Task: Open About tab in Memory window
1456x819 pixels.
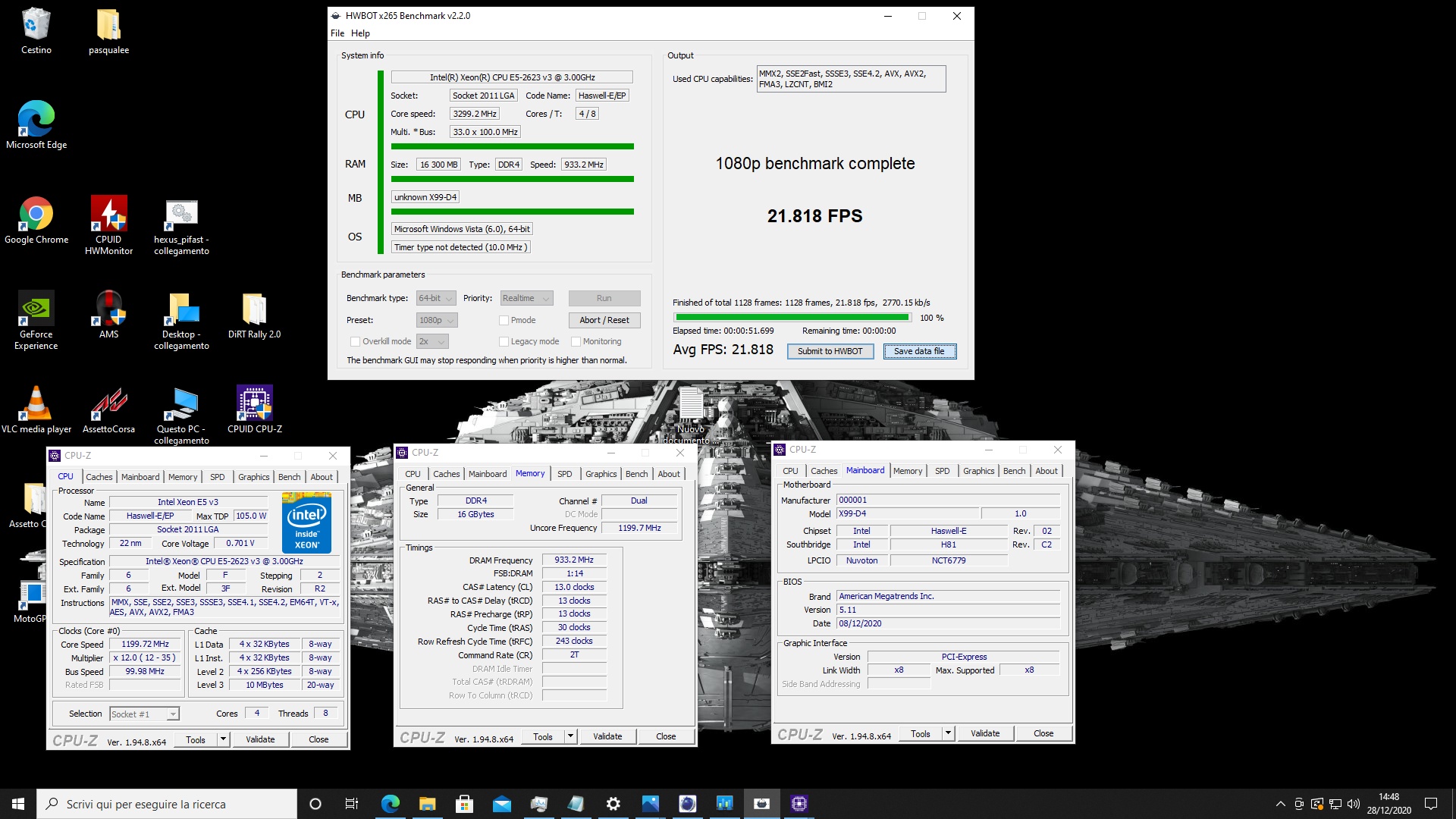Action: coord(669,474)
